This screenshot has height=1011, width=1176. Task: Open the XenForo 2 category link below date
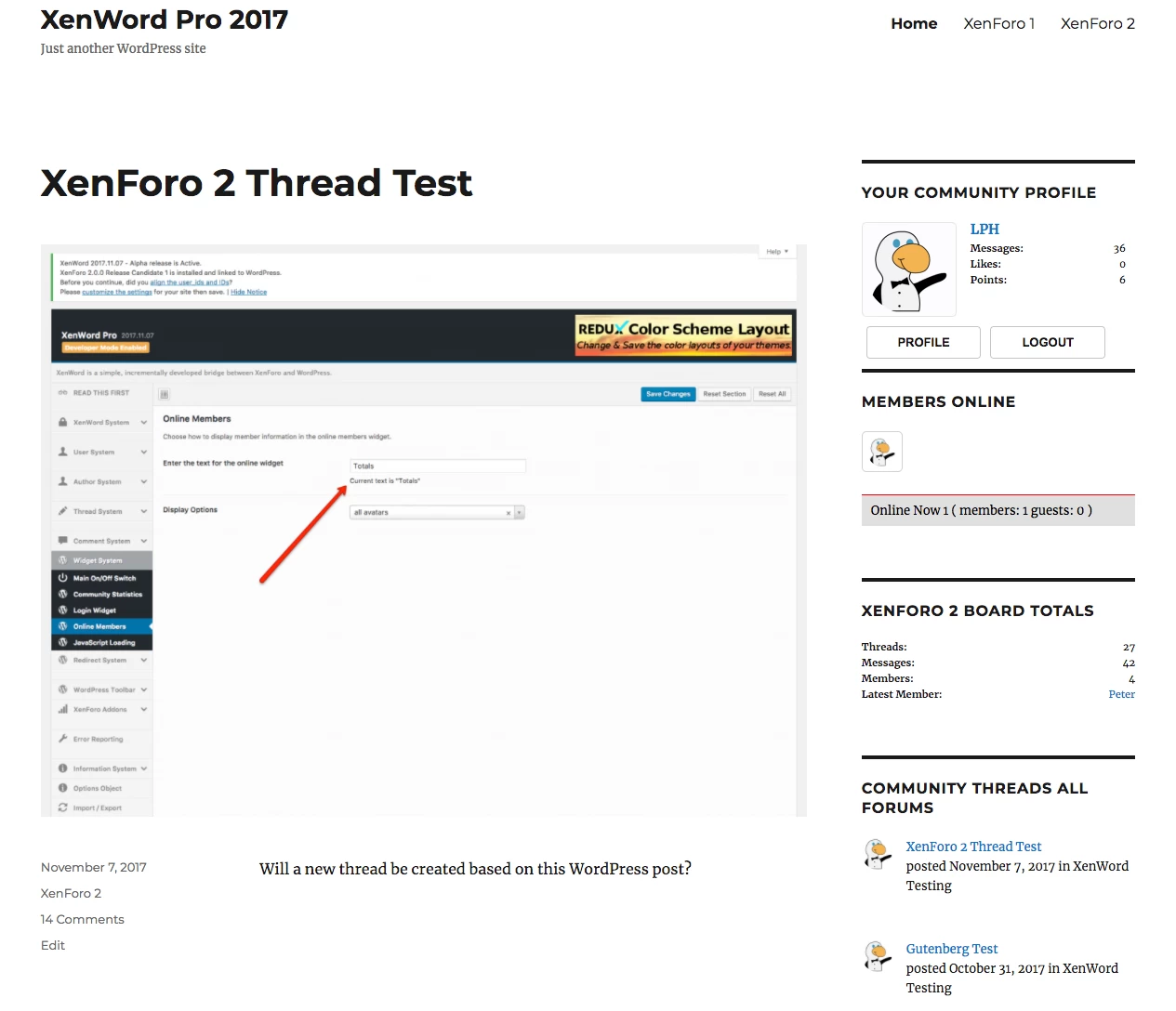71,893
